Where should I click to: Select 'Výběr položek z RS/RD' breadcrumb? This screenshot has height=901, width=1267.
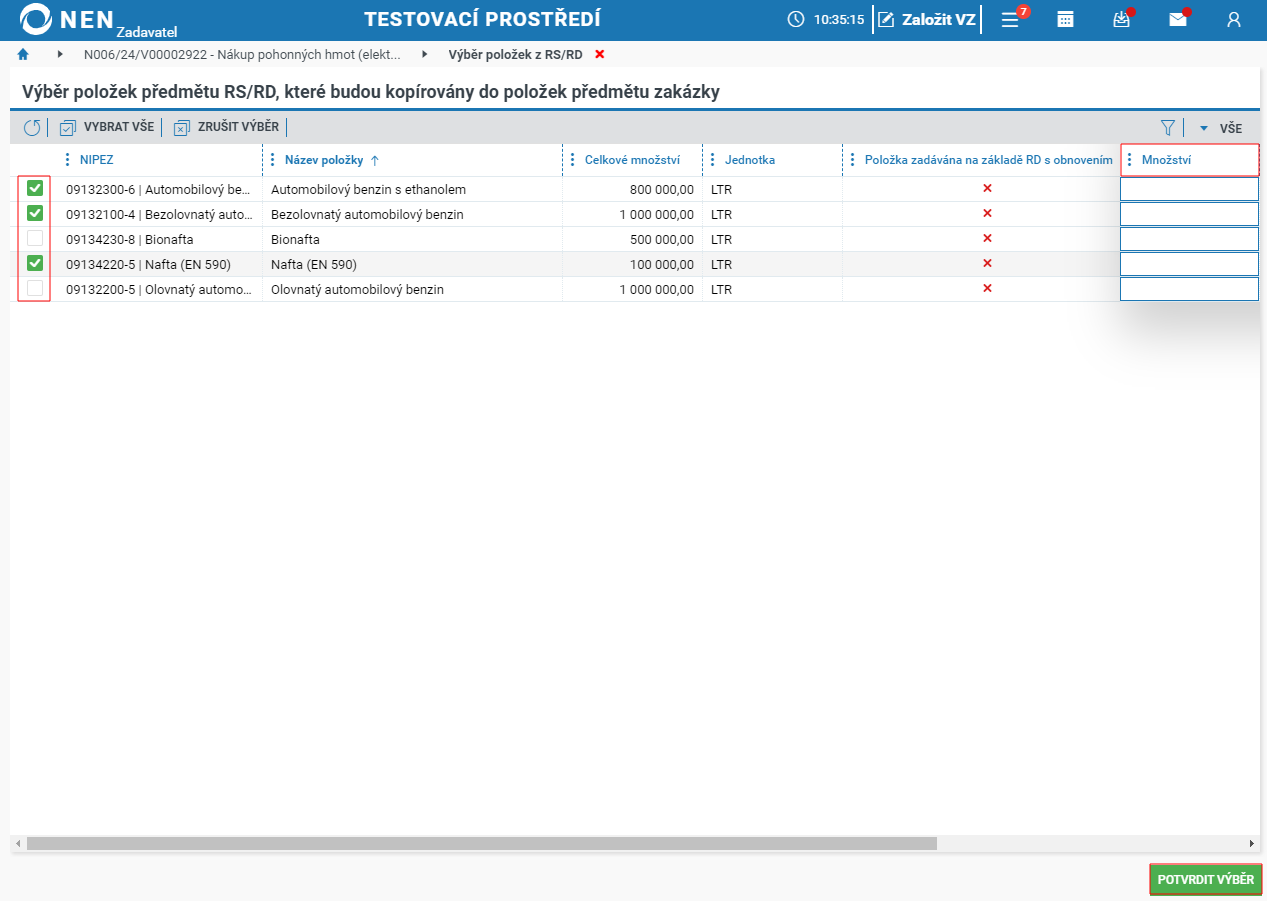tap(515, 54)
